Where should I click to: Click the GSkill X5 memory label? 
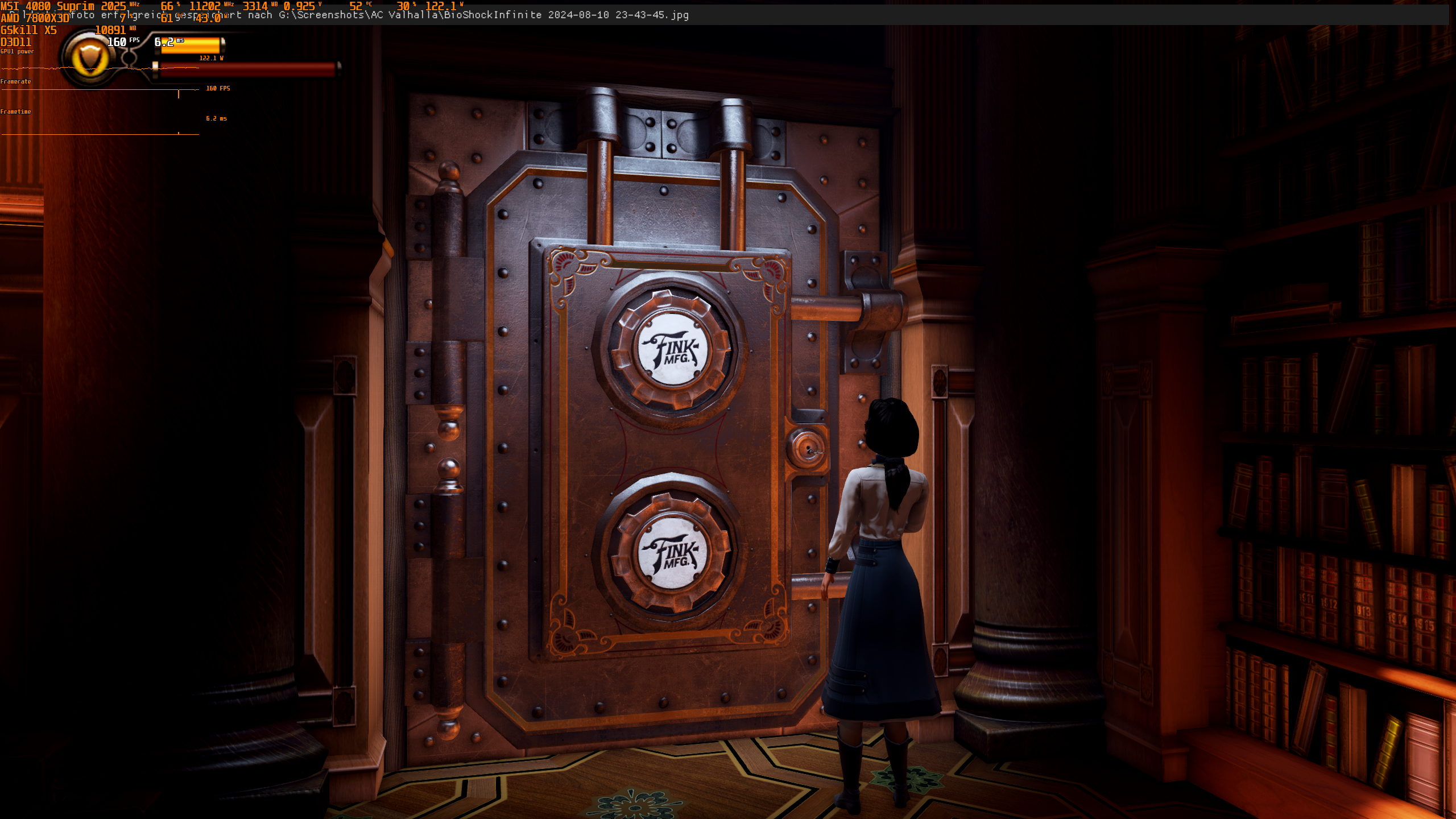point(28,30)
